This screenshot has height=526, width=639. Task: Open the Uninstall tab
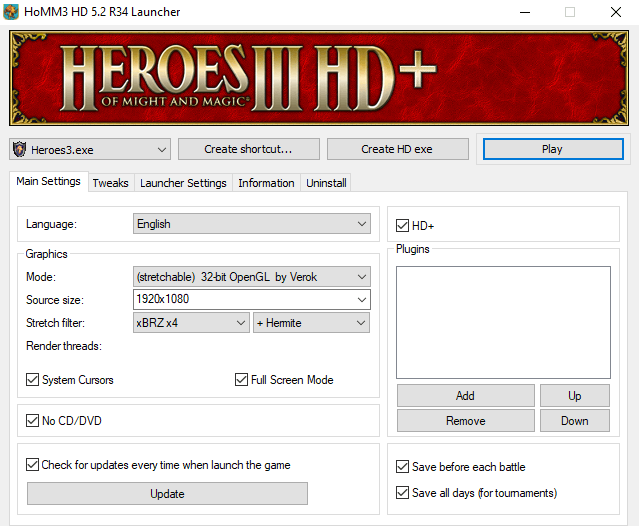326,183
